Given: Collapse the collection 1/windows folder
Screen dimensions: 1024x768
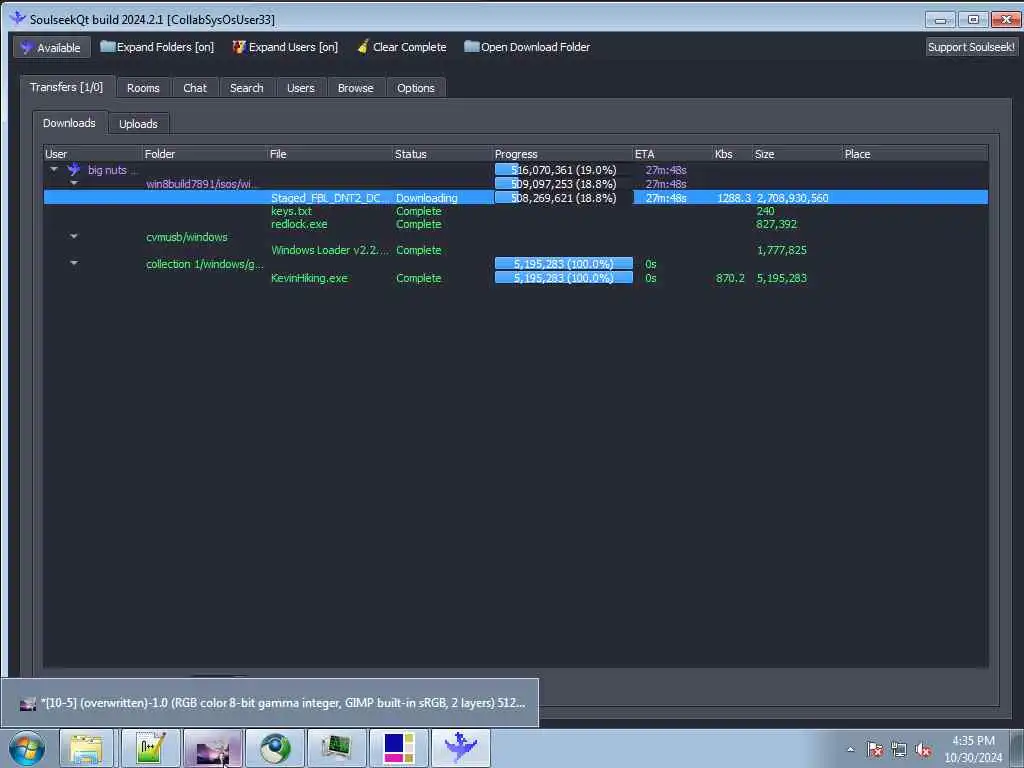Looking at the screenshot, I should point(74,263).
